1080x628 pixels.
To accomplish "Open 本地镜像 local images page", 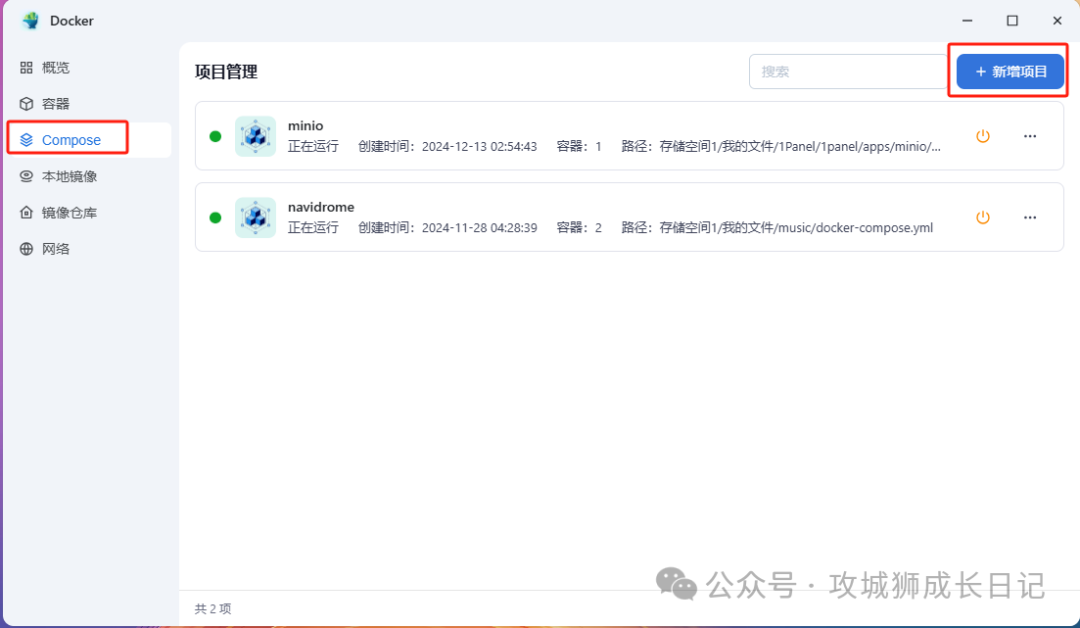I will [x=69, y=176].
